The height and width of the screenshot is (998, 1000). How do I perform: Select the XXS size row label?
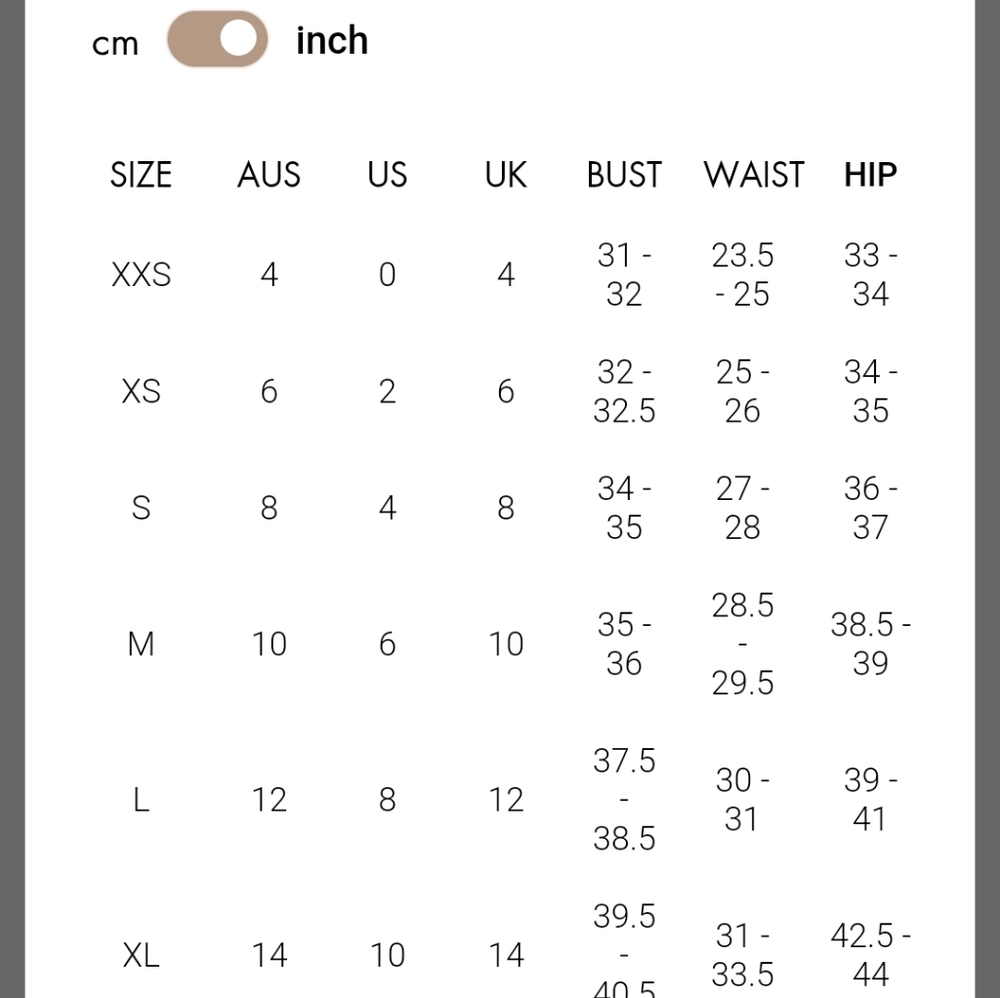click(x=141, y=275)
